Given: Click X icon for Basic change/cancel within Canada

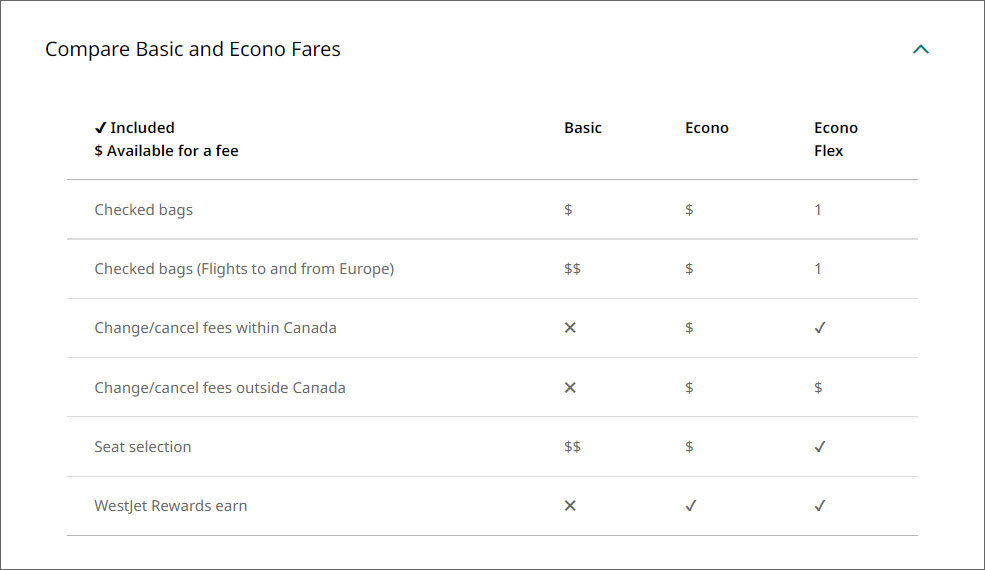Looking at the screenshot, I should tap(570, 328).
